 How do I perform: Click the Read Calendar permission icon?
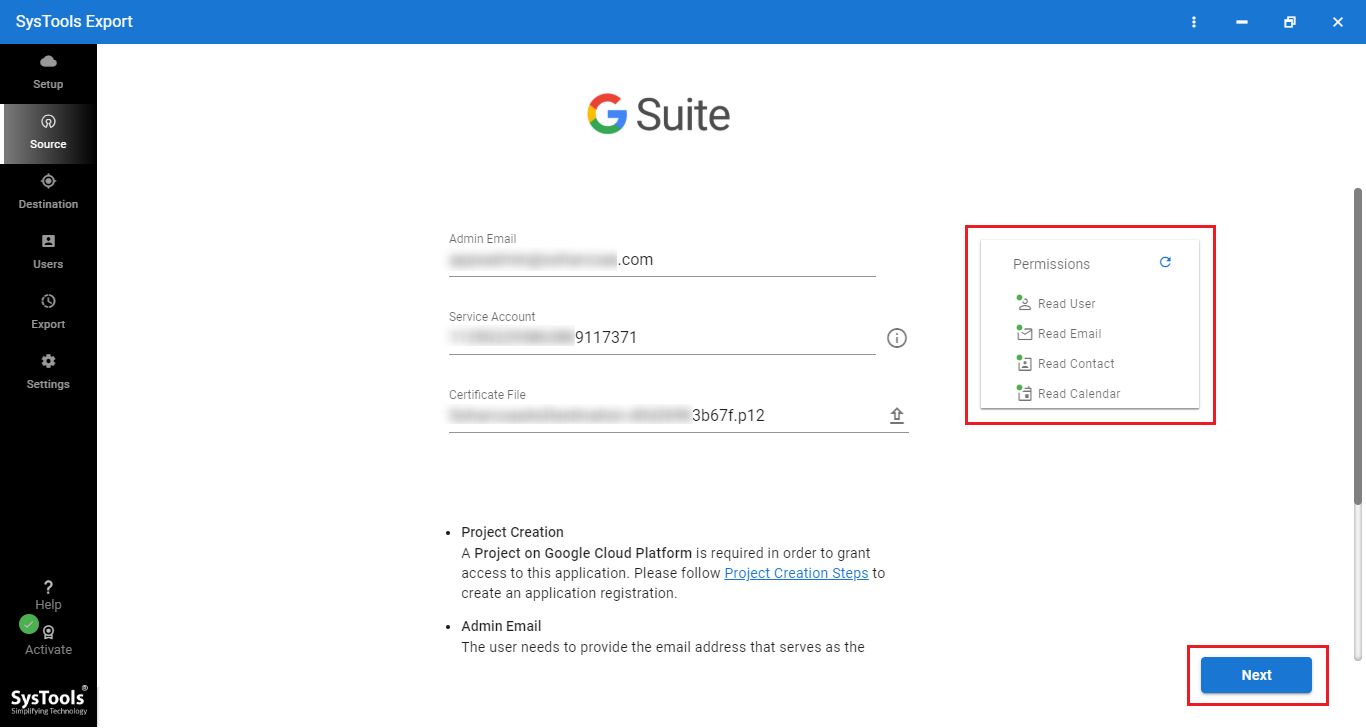click(1024, 393)
